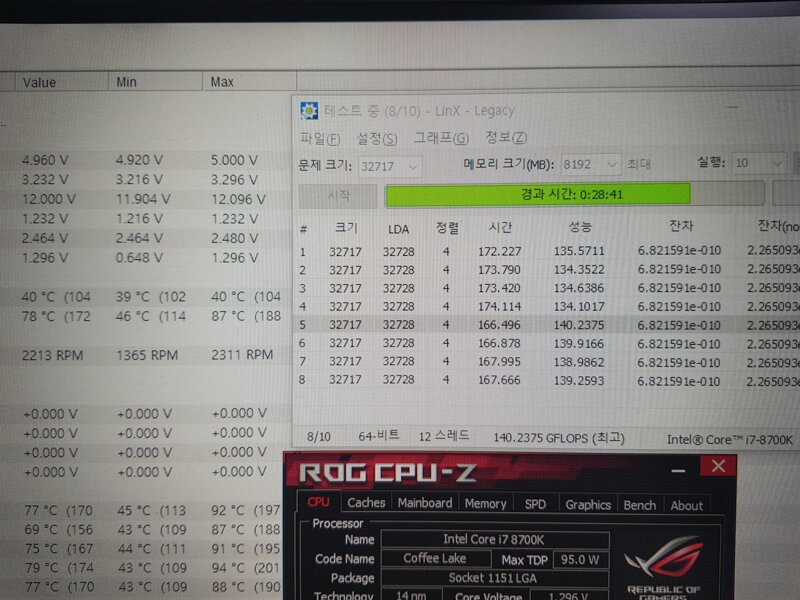
Task: Click the 잔차 column header
Action: coord(681,226)
